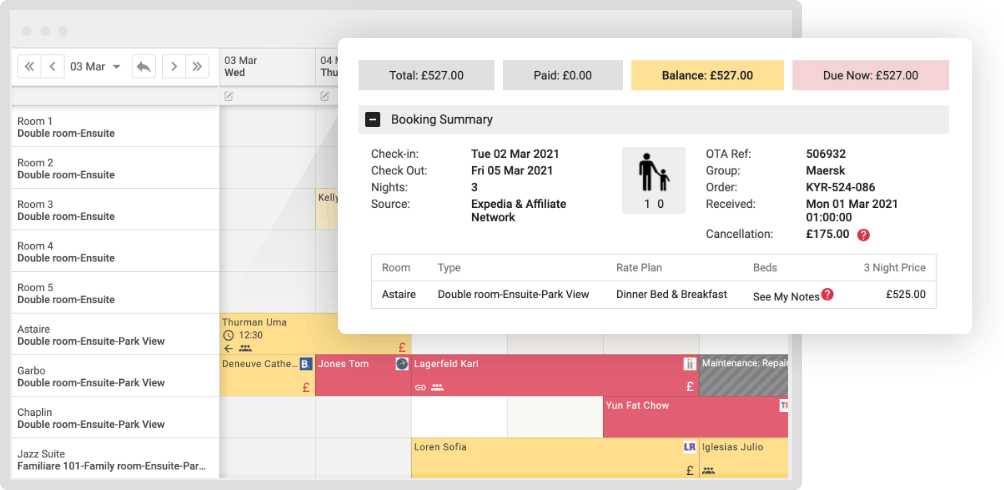Click the Dinner Bed & Breakfast rate plan cell
The height and width of the screenshot is (490, 1004).
click(672, 295)
